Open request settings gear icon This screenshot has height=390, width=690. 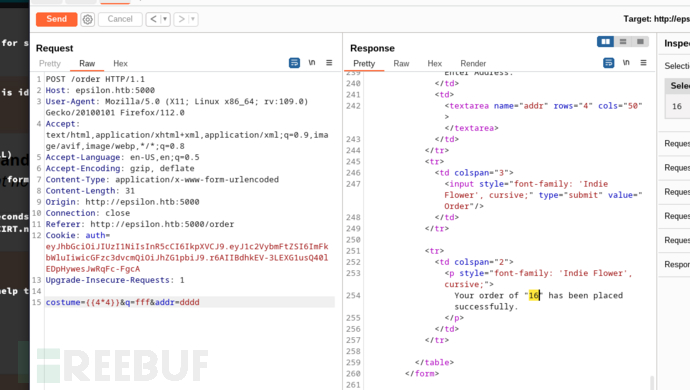(x=88, y=19)
